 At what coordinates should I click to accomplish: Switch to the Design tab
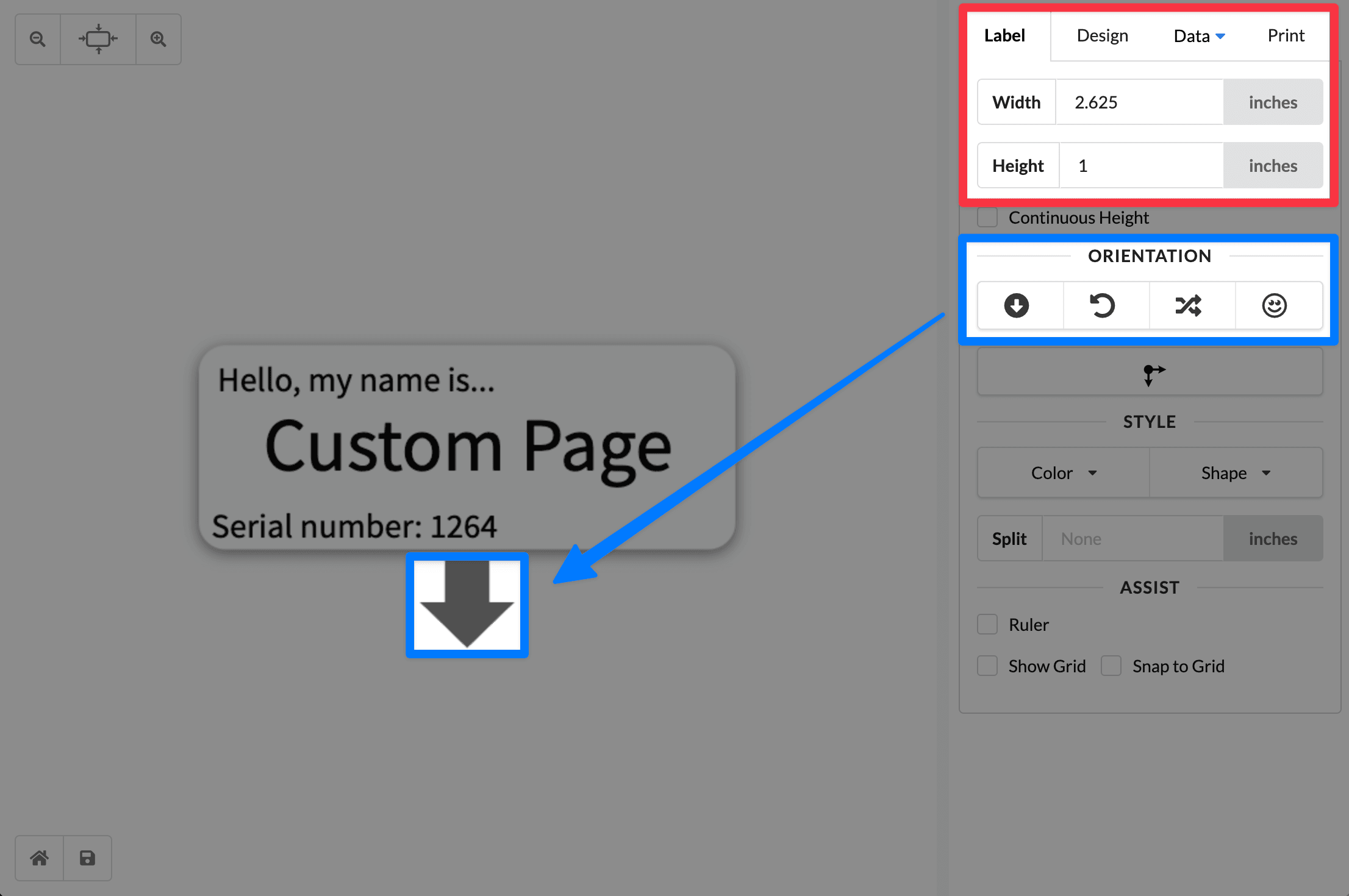pyautogui.click(x=1103, y=36)
